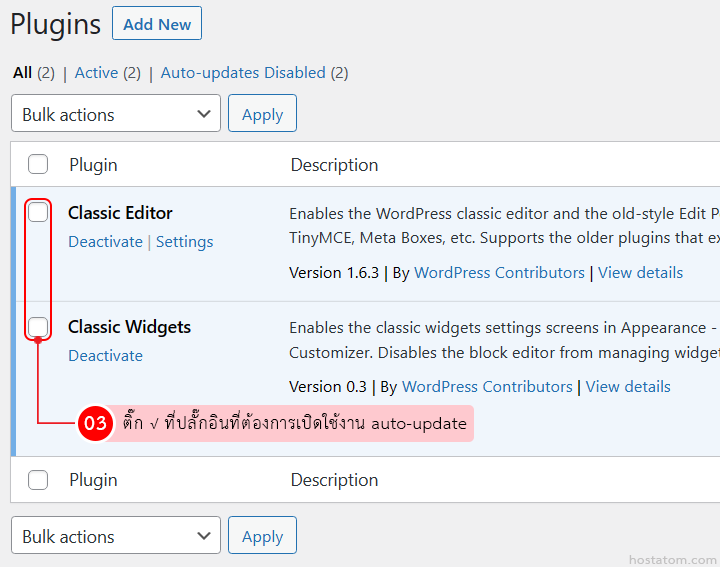Click Apply beside the lower Bulk actions
The height and width of the screenshot is (567, 720).
262,536
